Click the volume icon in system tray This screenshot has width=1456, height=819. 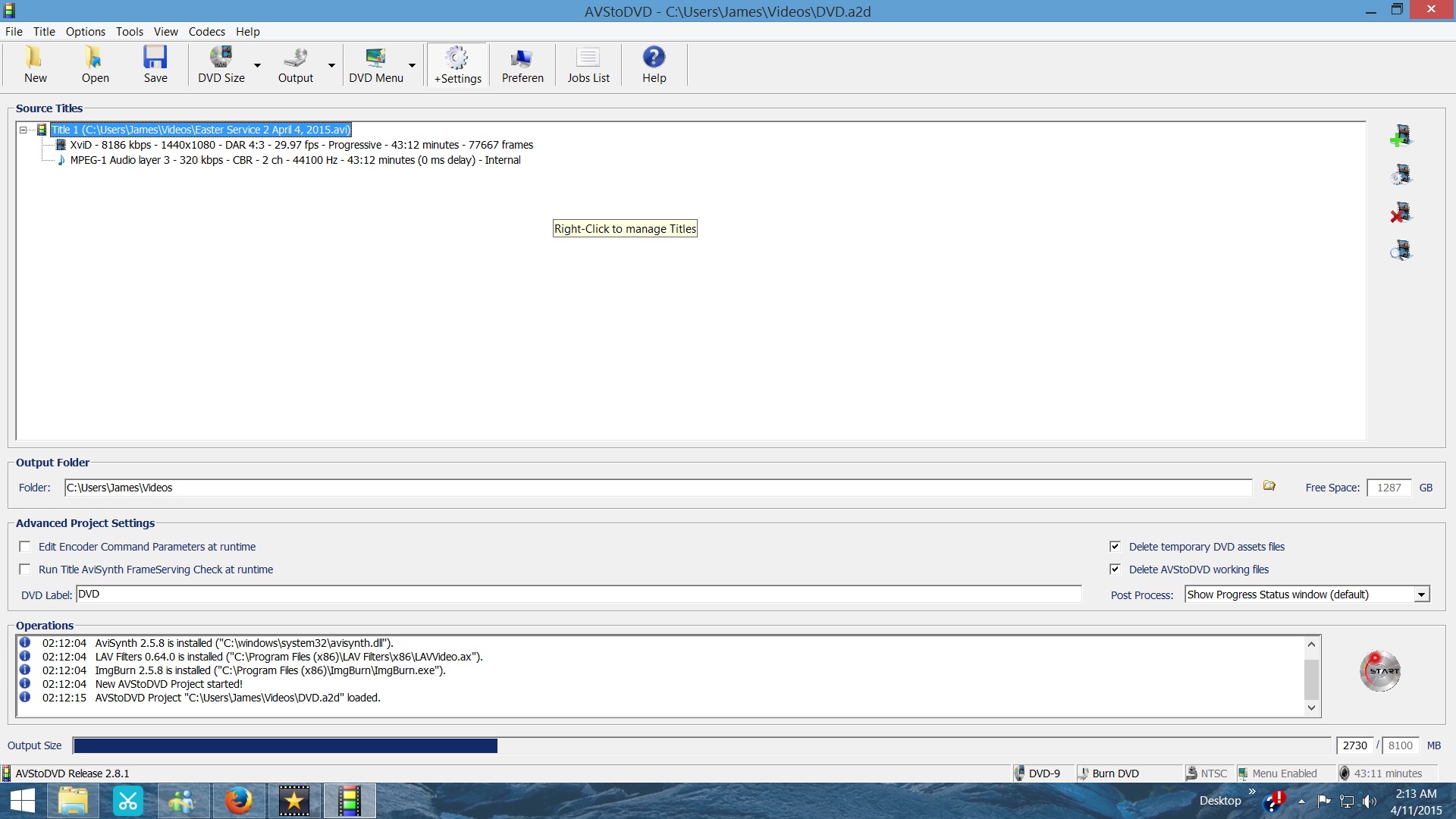click(1370, 801)
